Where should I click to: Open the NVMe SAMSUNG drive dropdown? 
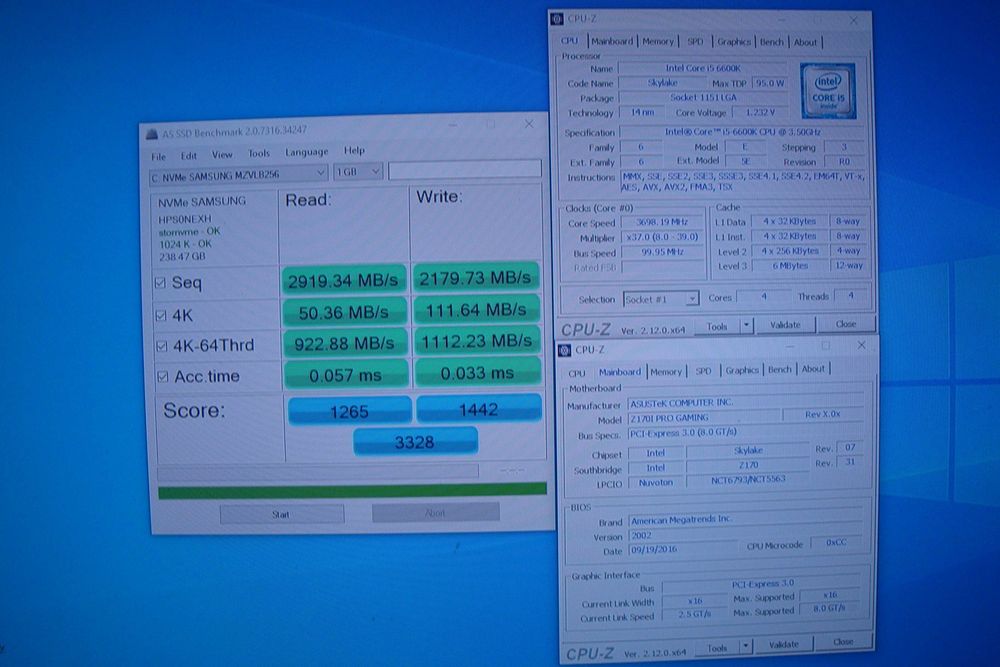click(239, 174)
